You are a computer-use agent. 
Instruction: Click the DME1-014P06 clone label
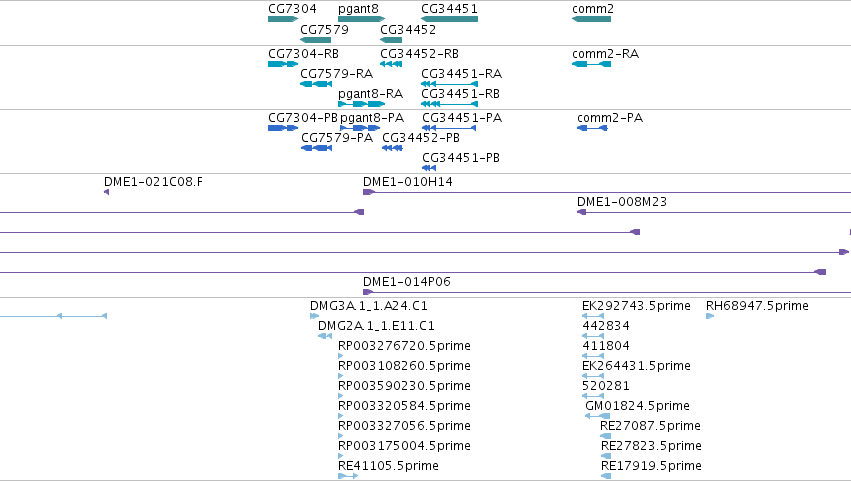[407, 282]
